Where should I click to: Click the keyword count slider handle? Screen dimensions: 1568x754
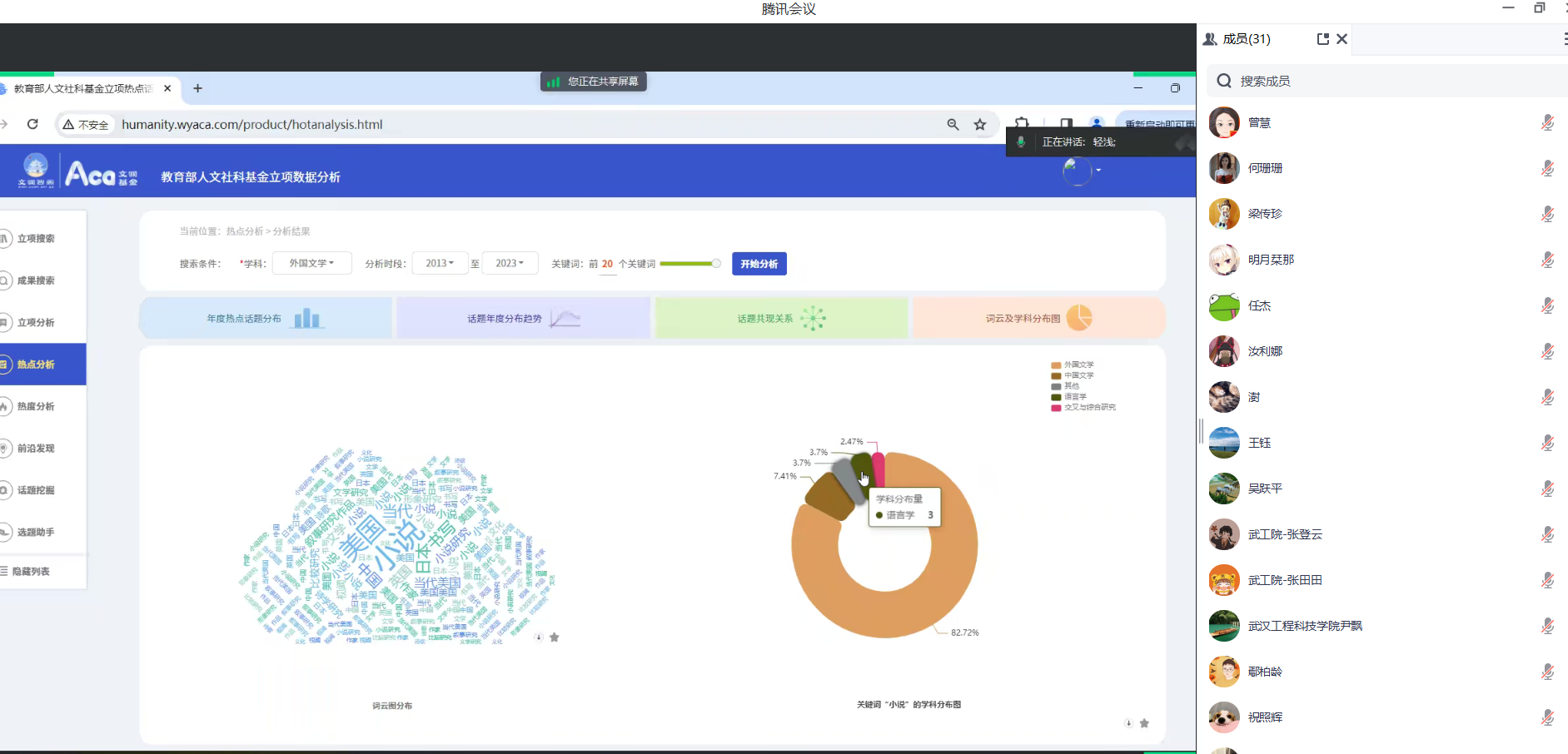point(715,264)
